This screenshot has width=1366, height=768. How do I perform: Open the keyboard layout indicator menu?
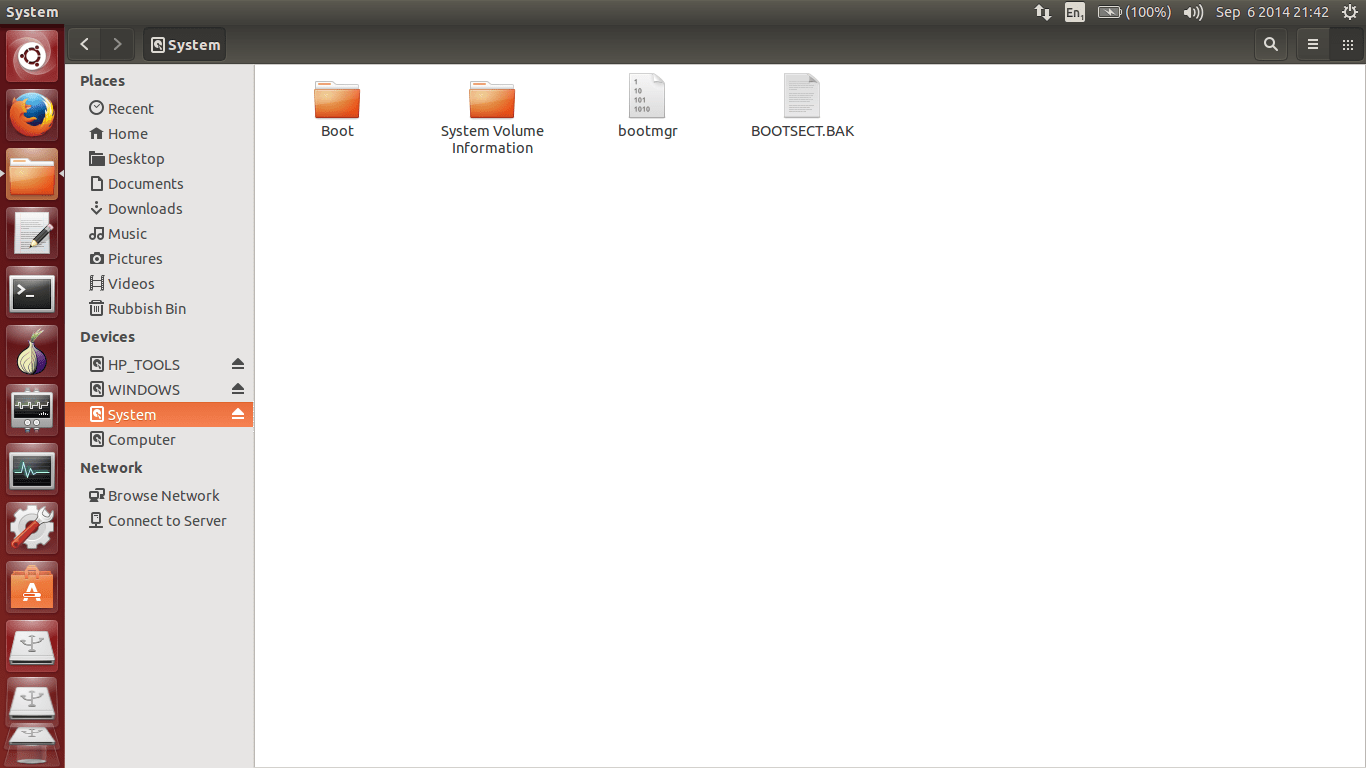point(1074,12)
